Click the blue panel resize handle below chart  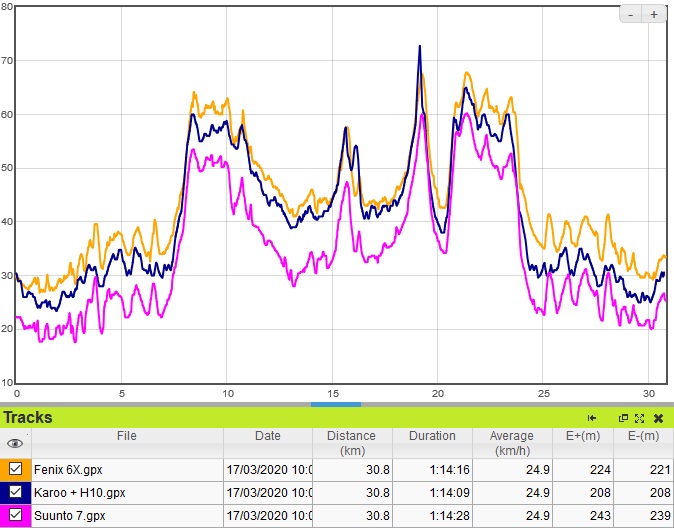point(336,404)
